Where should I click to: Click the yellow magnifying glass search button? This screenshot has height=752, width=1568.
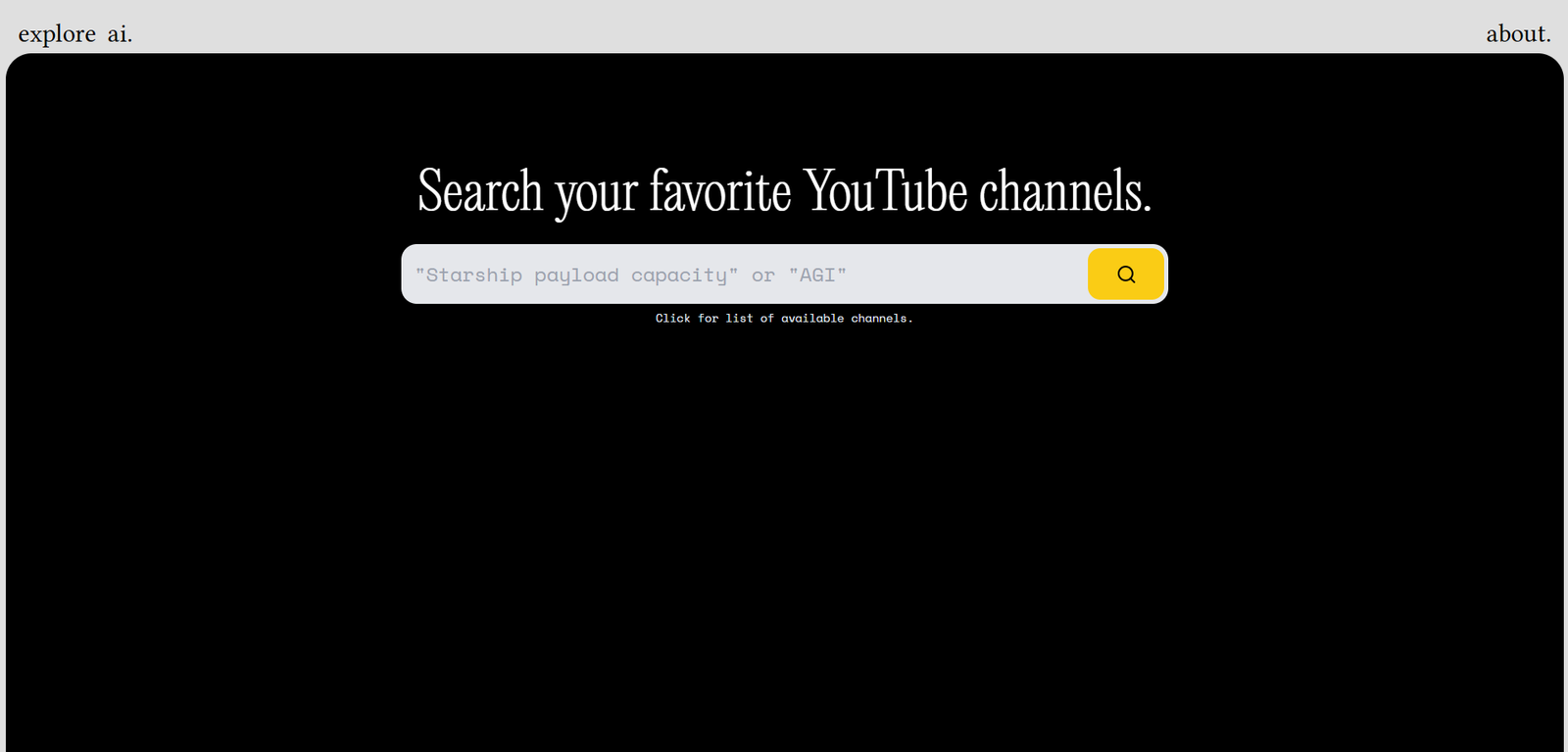point(1125,275)
